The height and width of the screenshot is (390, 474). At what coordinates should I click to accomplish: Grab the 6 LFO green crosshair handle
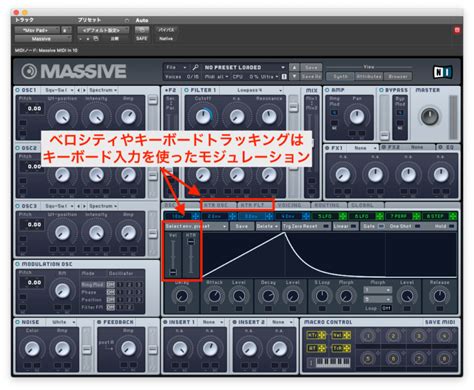[379, 216]
